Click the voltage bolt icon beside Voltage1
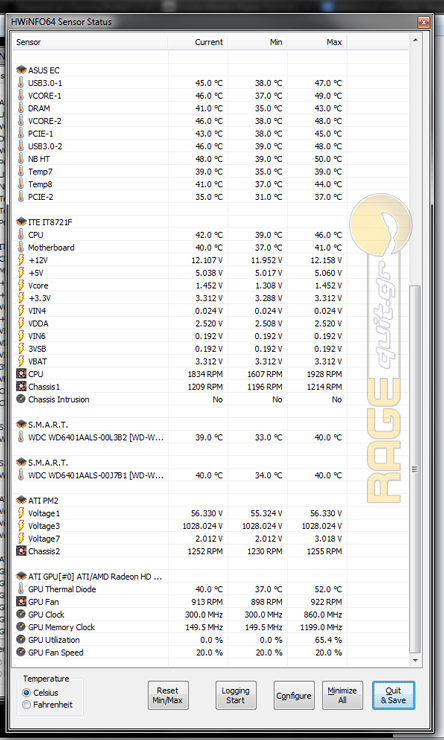This screenshot has height=740, width=444. tap(21, 513)
